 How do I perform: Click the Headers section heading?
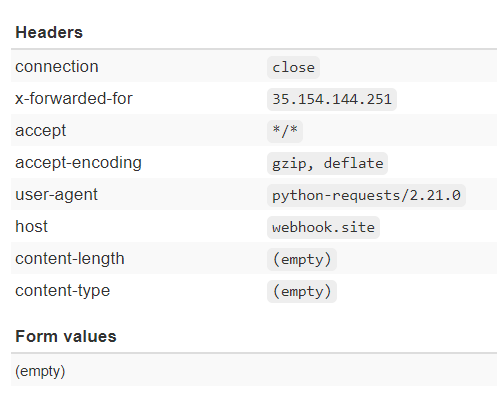(x=49, y=32)
